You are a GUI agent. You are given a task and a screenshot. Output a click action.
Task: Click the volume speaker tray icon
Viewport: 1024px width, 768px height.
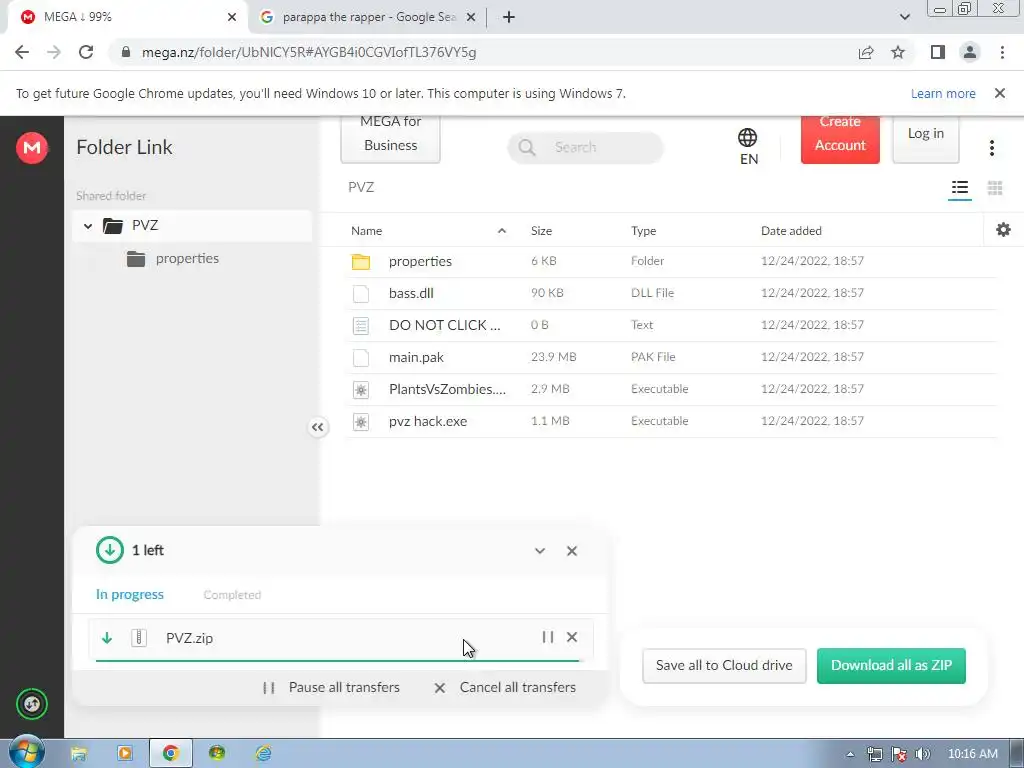point(923,754)
